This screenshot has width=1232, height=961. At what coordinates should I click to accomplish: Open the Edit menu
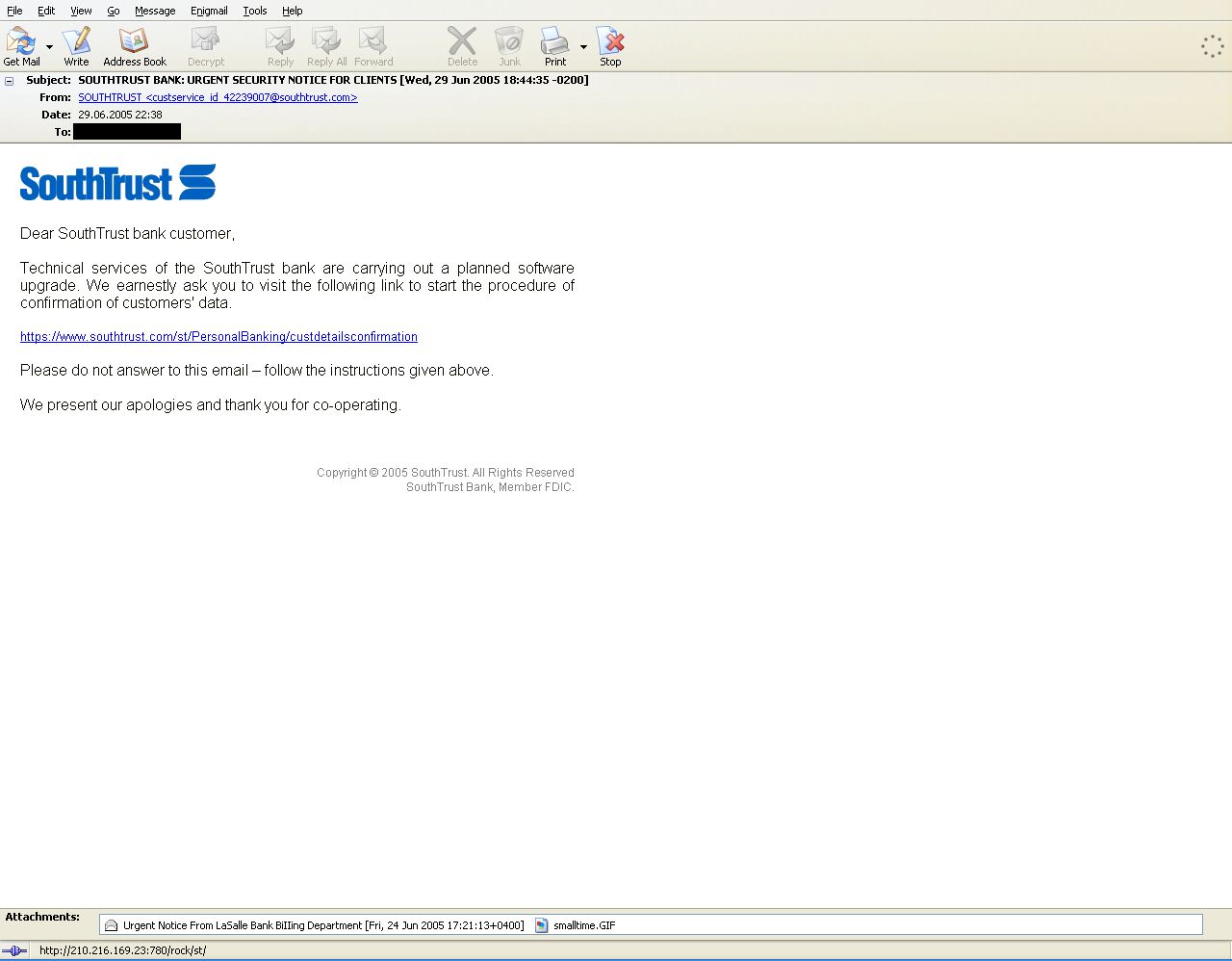(46, 11)
